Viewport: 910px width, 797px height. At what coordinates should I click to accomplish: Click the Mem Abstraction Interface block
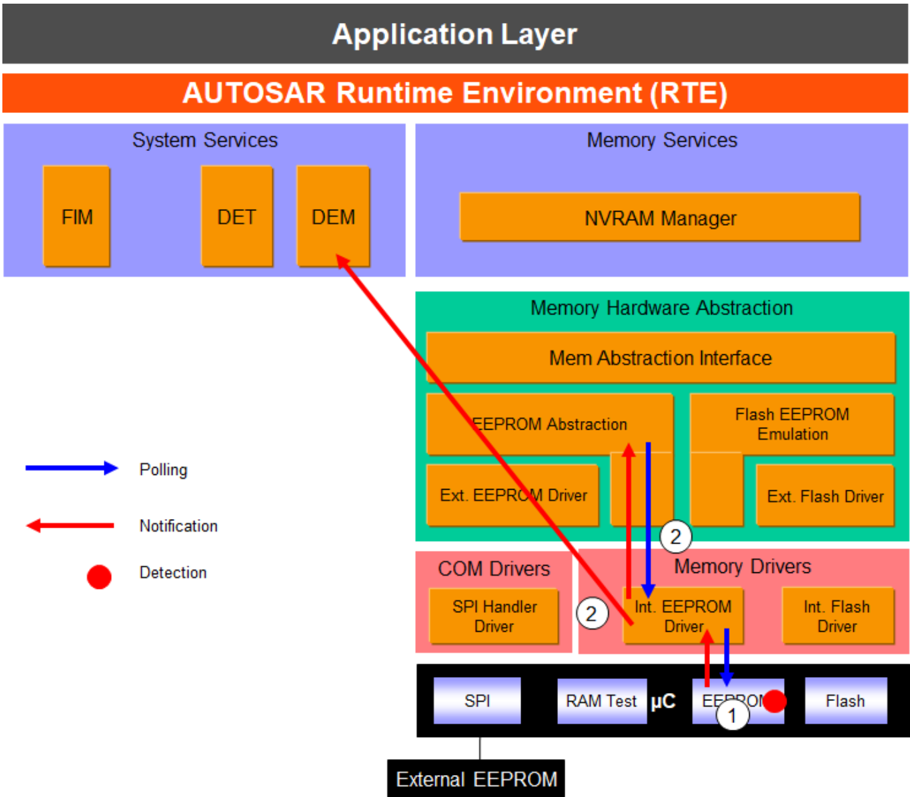(660, 358)
